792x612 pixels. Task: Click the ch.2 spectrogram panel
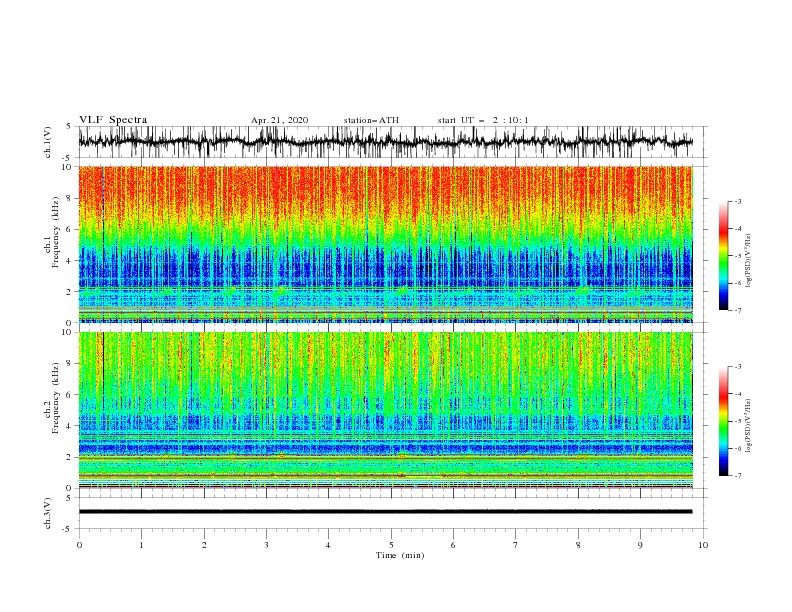tap(386, 410)
